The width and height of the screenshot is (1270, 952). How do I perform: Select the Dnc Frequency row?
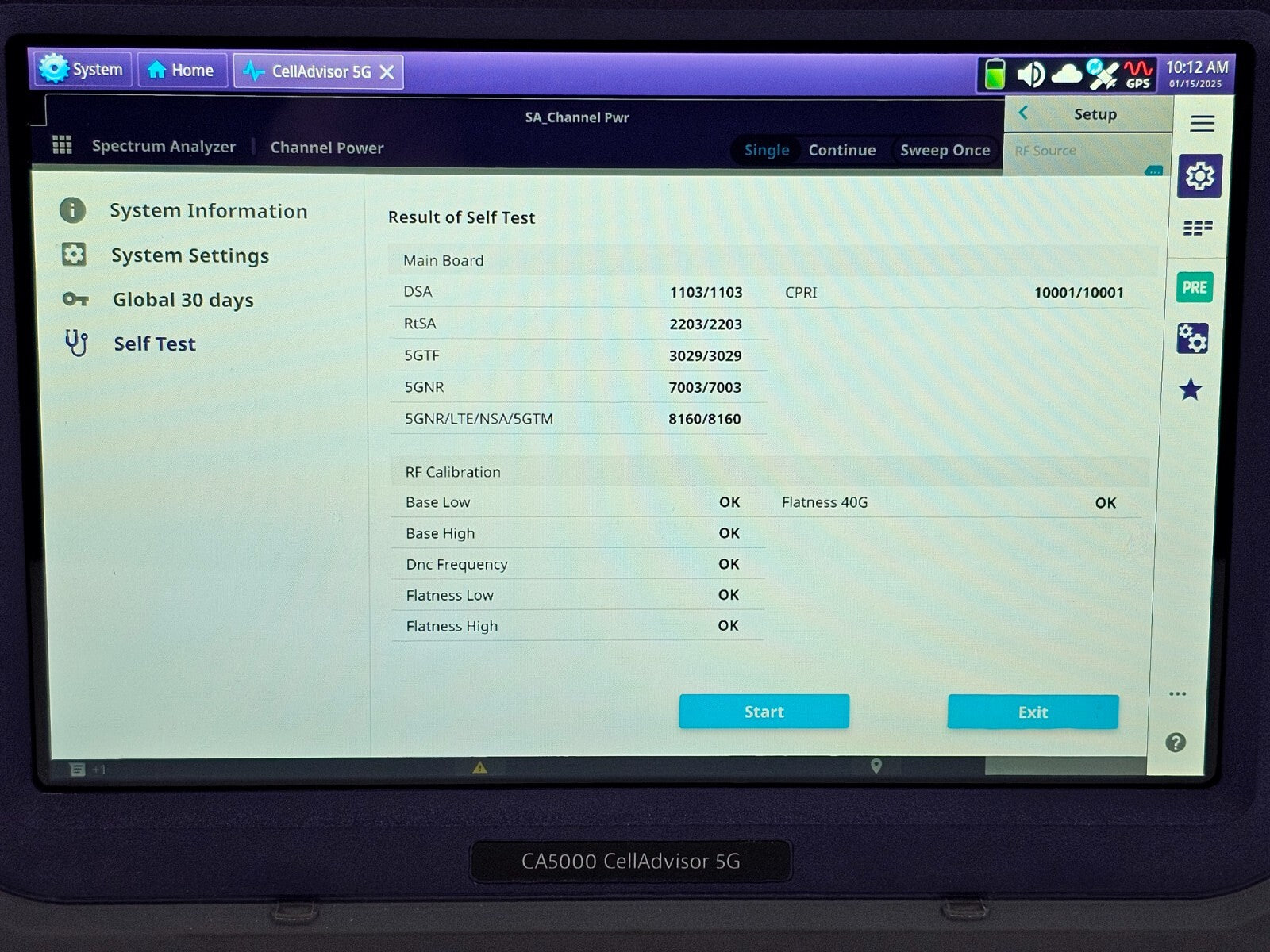point(579,564)
